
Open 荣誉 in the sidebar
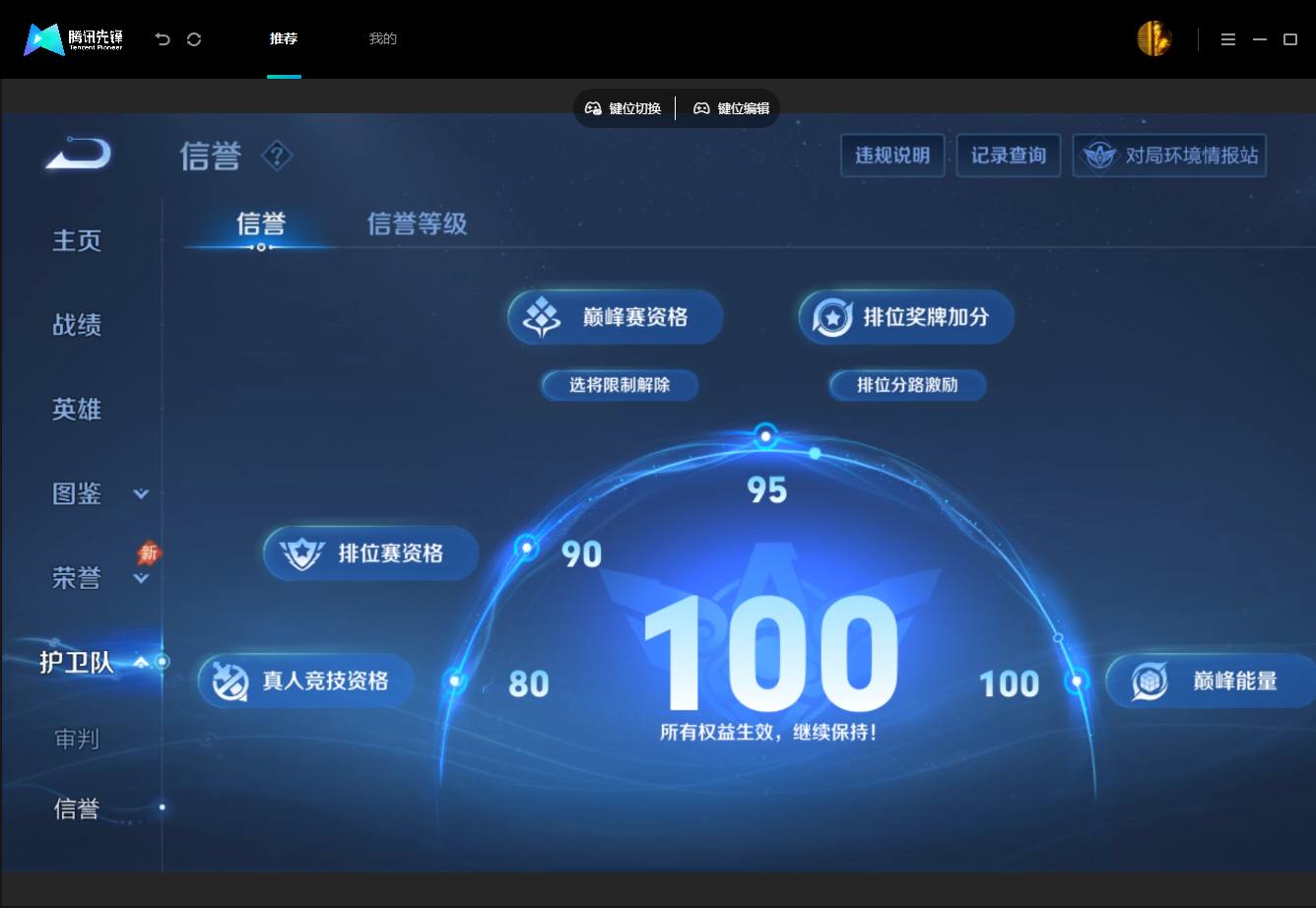(x=77, y=578)
